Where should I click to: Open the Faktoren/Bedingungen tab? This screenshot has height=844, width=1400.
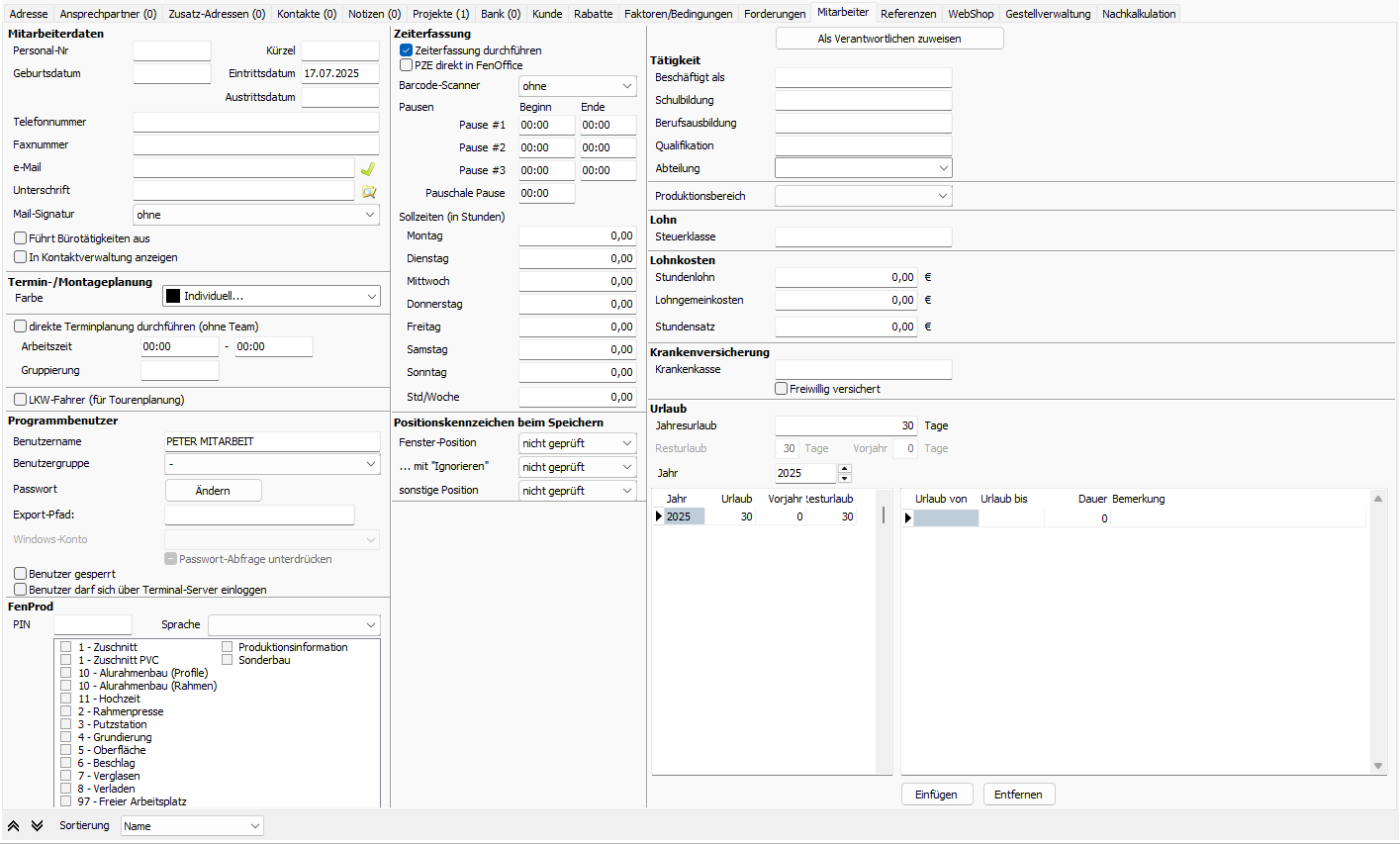point(678,14)
